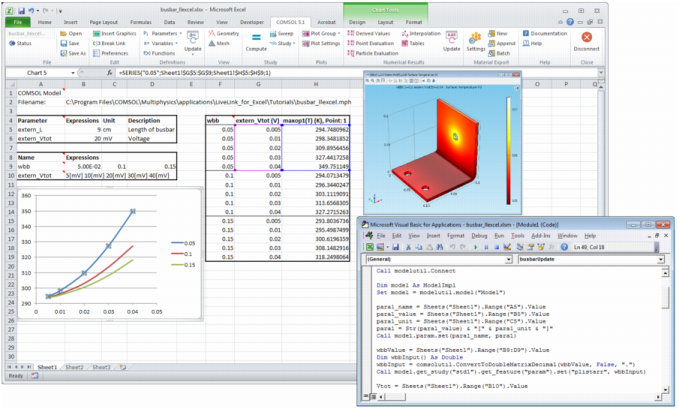This screenshot has width=679, height=409.
Task: Click the insert function fx button
Action: tap(110, 73)
